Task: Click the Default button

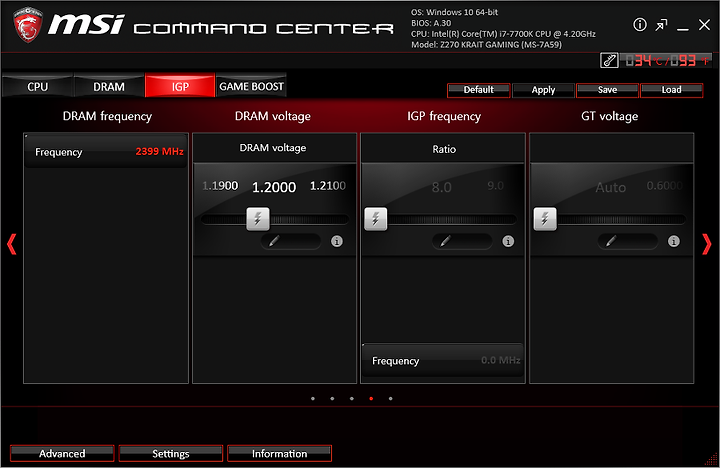Action: click(478, 90)
